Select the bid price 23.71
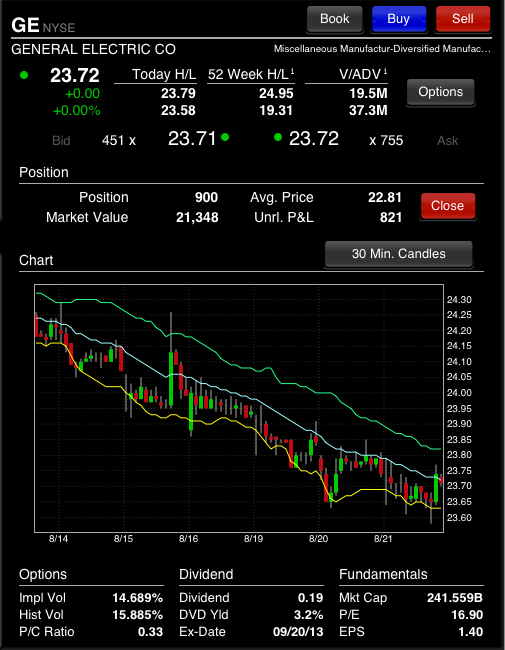505x650 pixels. pos(192,139)
